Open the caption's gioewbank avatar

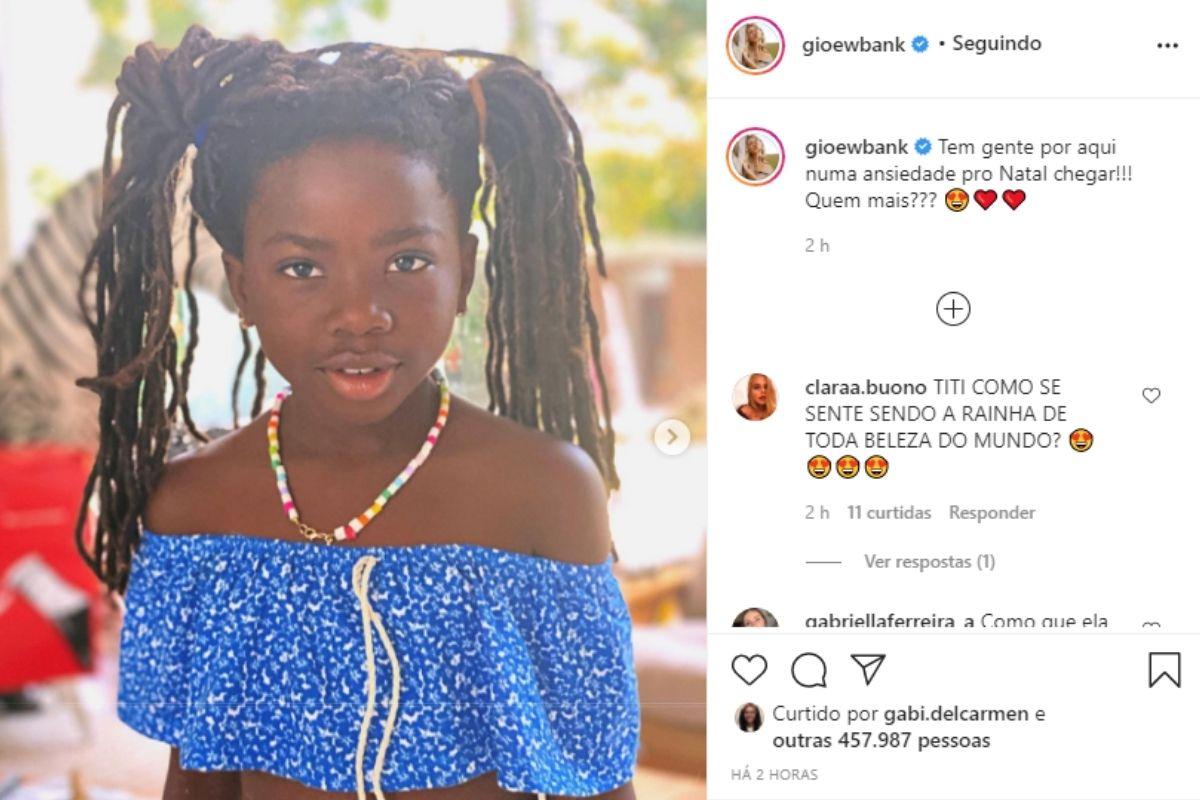[755, 157]
